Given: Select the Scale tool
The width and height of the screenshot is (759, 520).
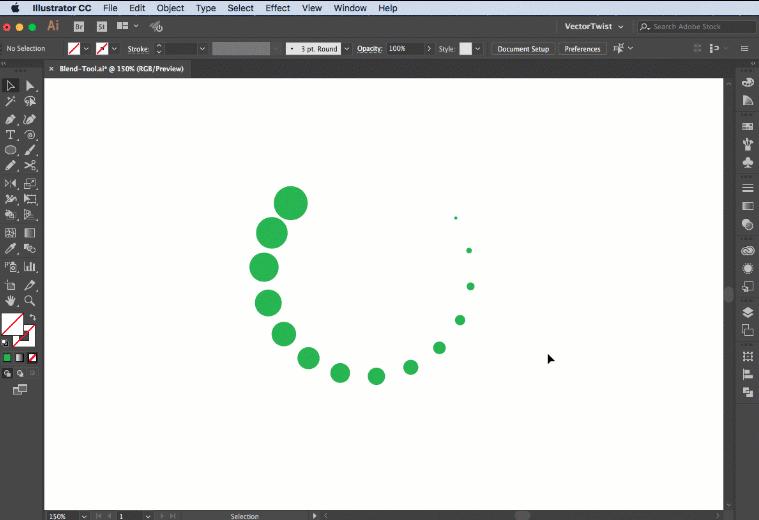Looking at the screenshot, I should pos(30,184).
